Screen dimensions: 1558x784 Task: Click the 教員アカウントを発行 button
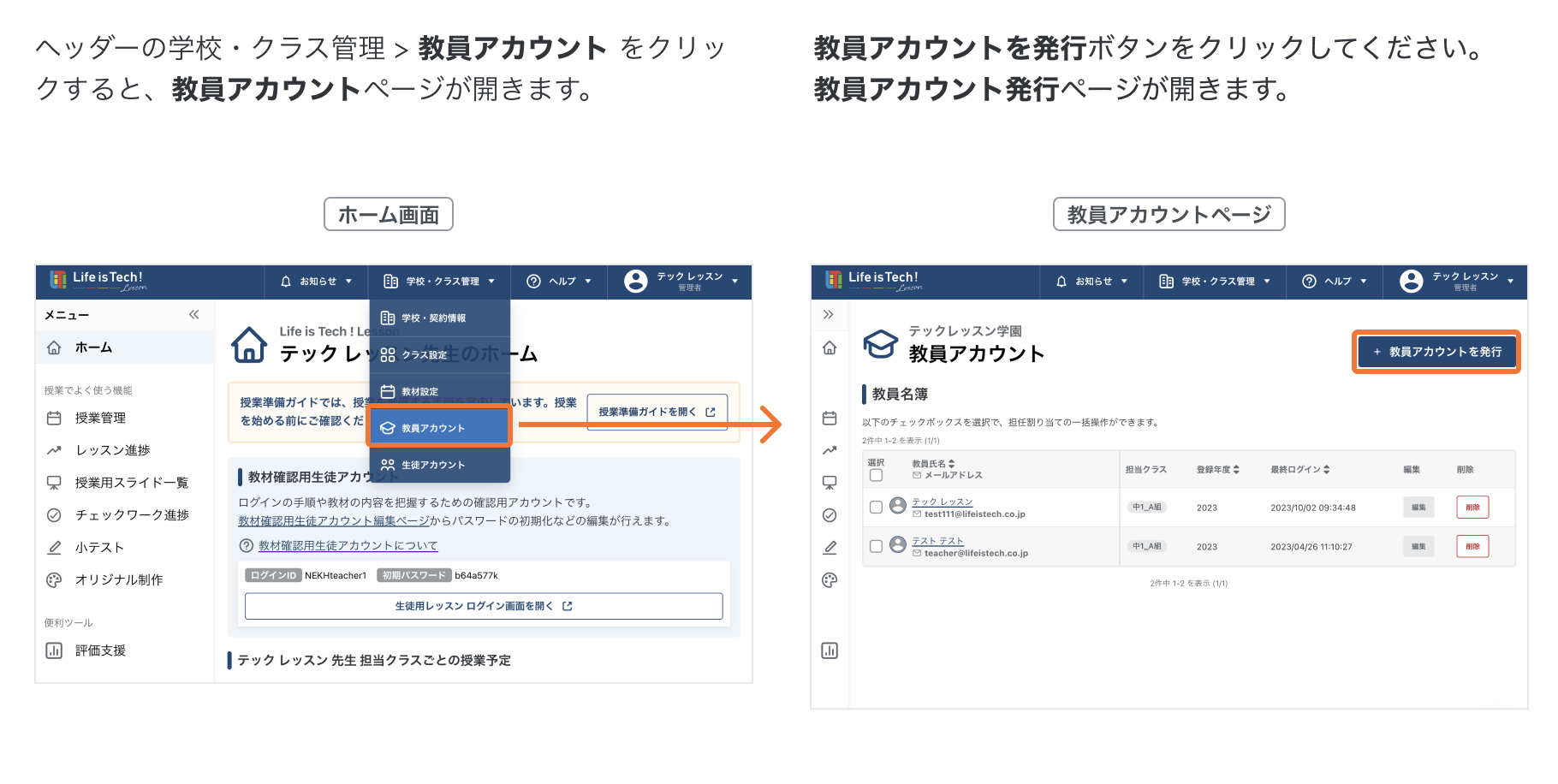tap(1436, 352)
